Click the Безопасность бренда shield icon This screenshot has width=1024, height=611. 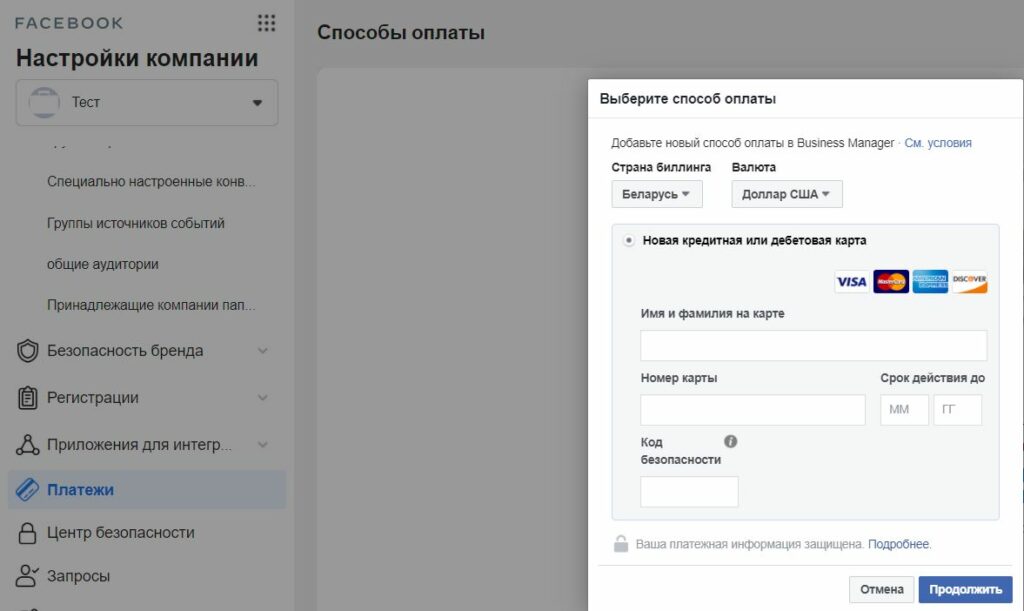[27, 351]
